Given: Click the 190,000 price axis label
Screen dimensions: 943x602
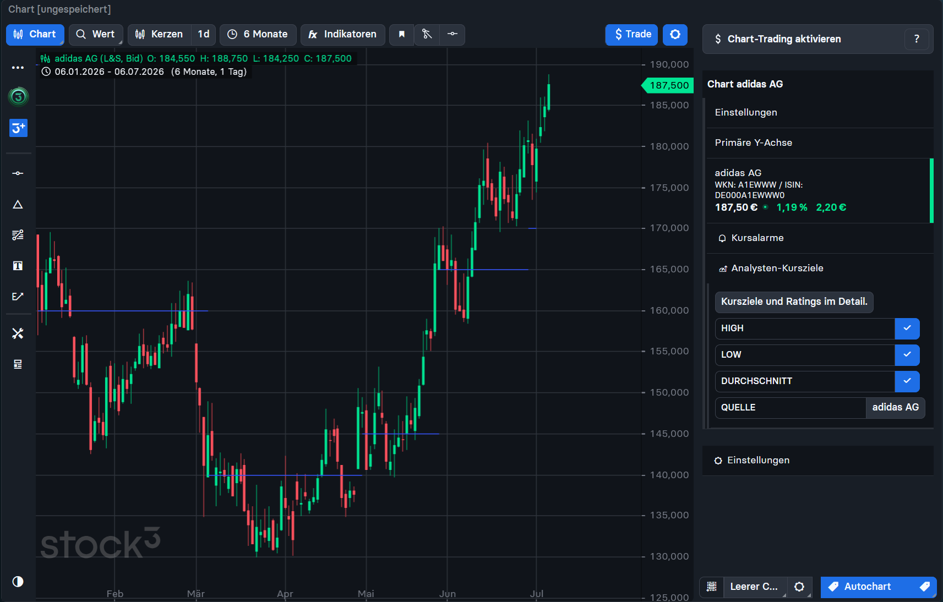Looking at the screenshot, I should [x=669, y=64].
